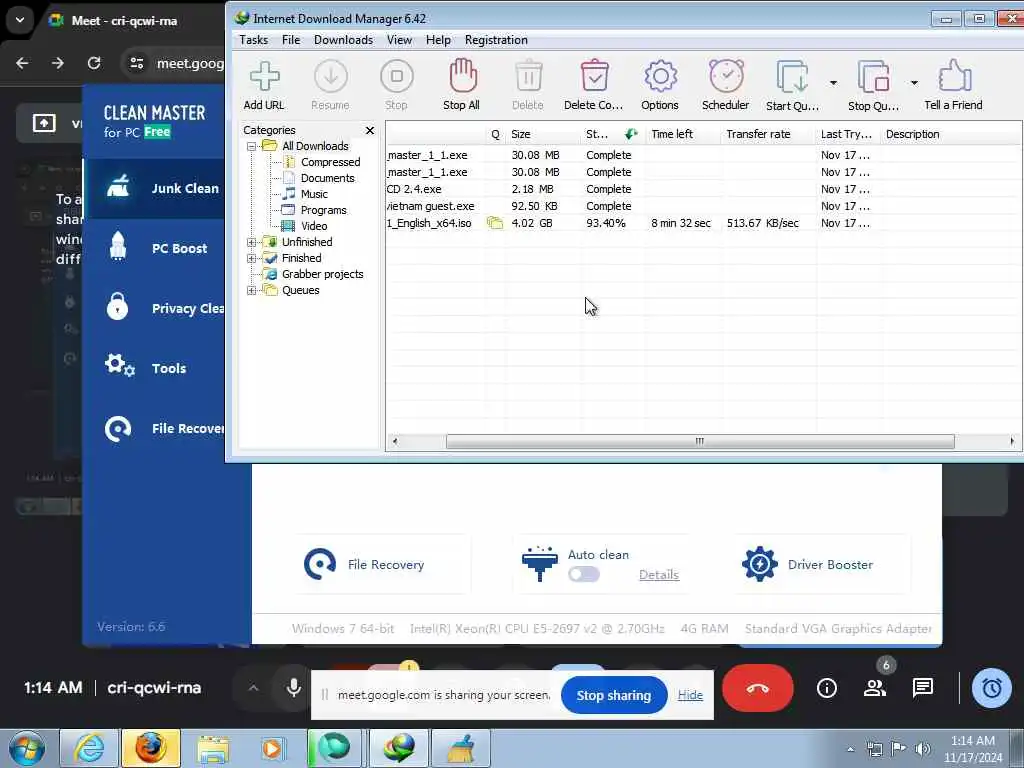Open Meet activities clock icon
1024x768 pixels.
click(x=992, y=688)
